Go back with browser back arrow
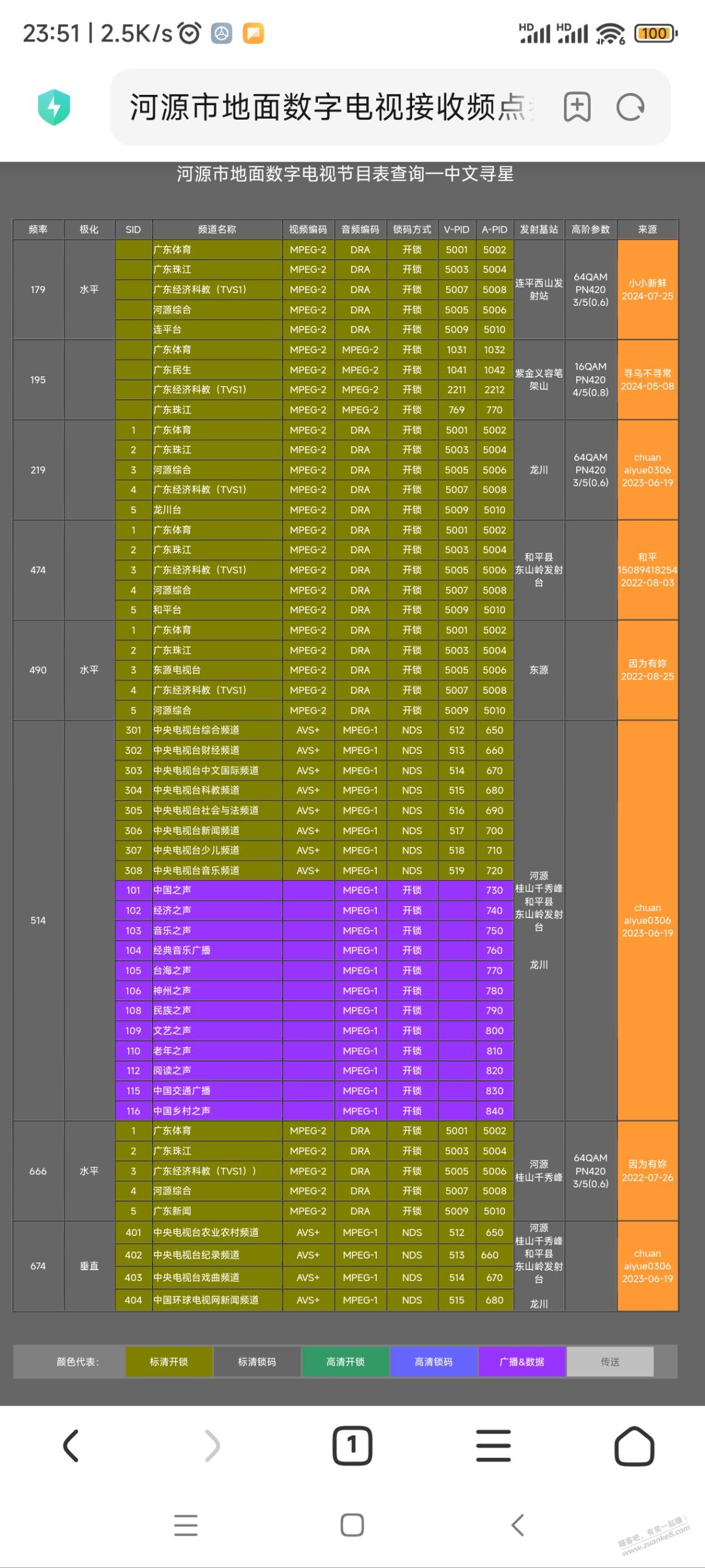The width and height of the screenshot is (705, 1568). click(71, 1446)
